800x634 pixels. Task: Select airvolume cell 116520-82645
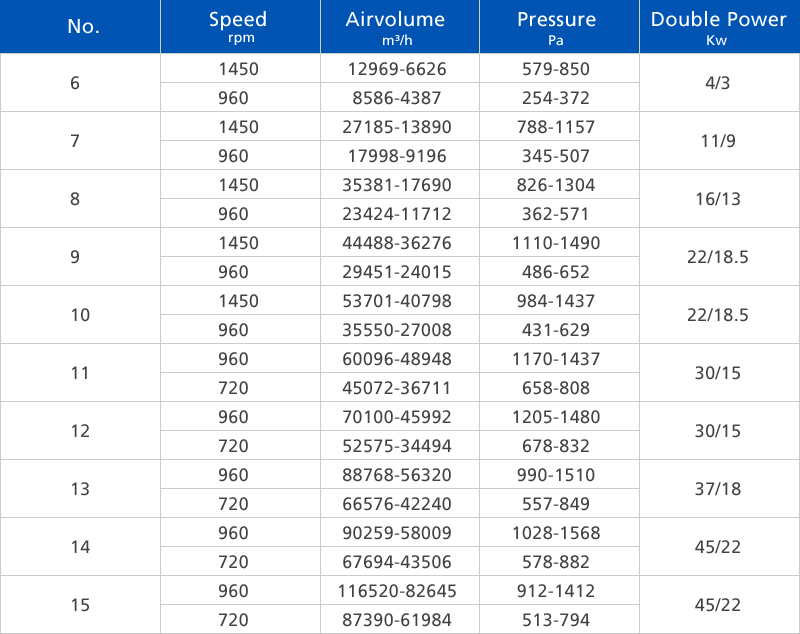click(x=397, y=591)
